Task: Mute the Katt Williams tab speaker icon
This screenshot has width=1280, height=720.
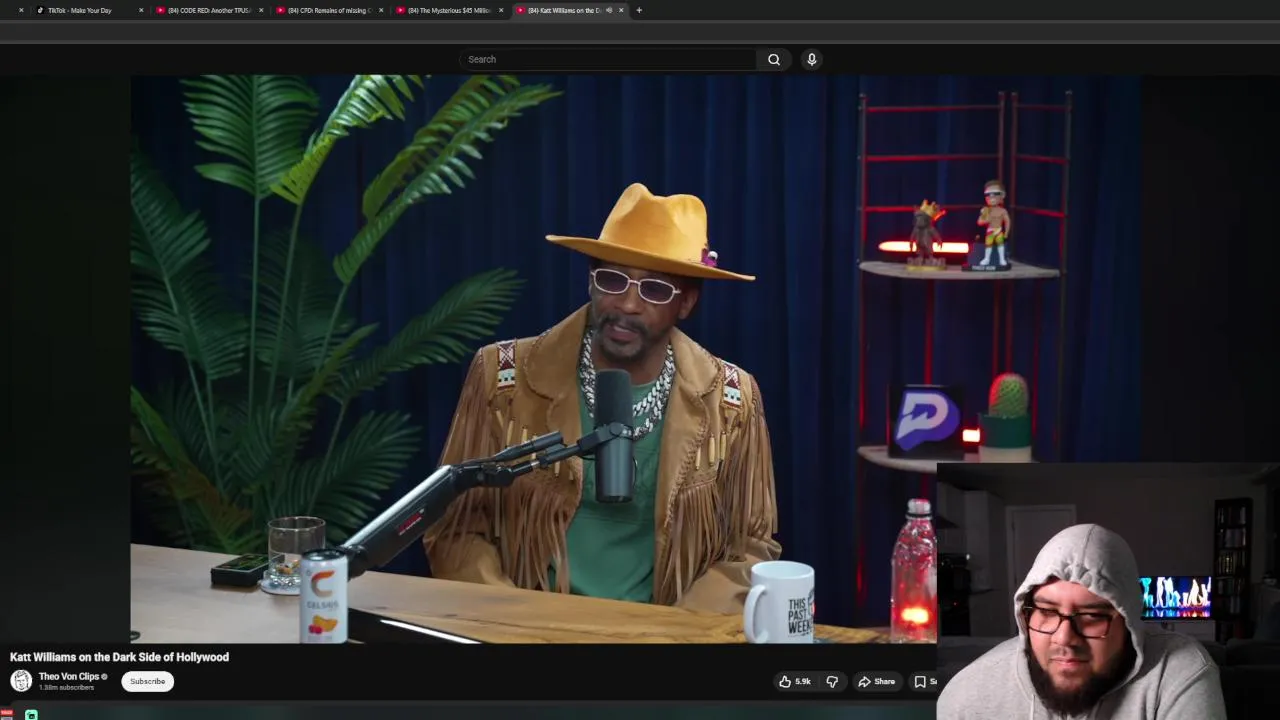Action: coord(609,10)
